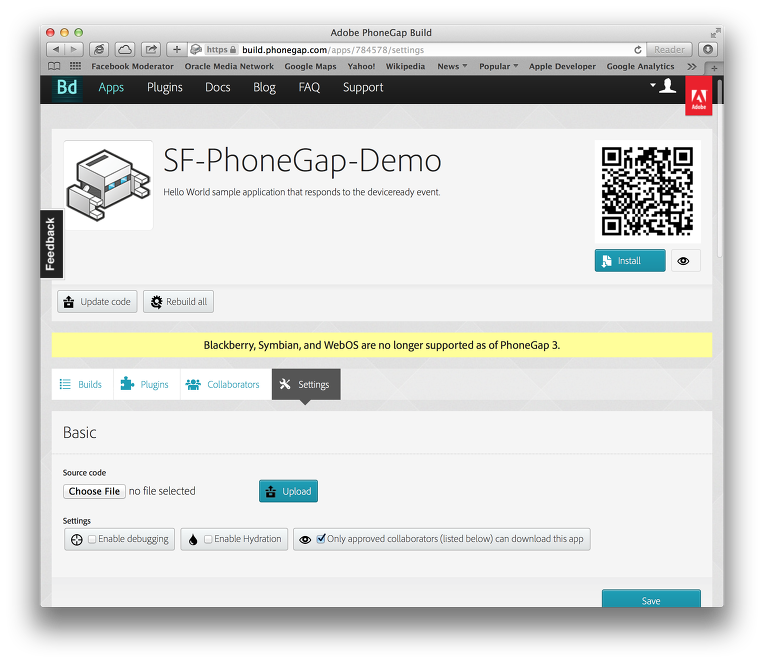
Task: Toggle the eye visibility button beside Install
Action: click(685, 261)
